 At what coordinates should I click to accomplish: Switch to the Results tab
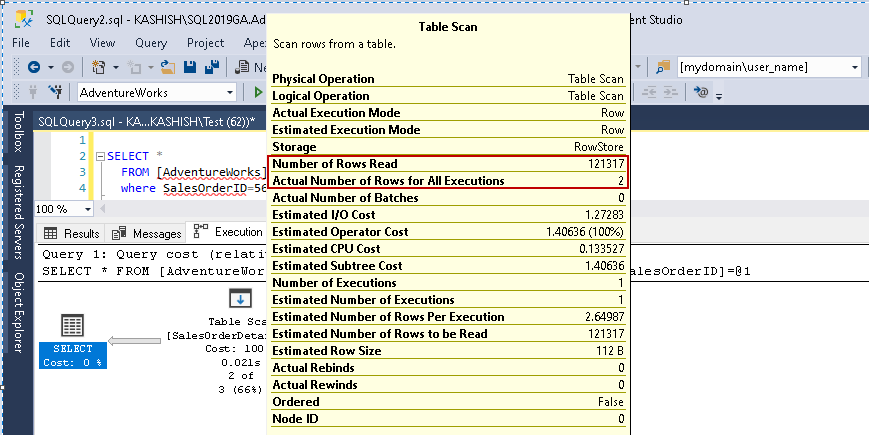pyautogui.click(x=71, y=233)
